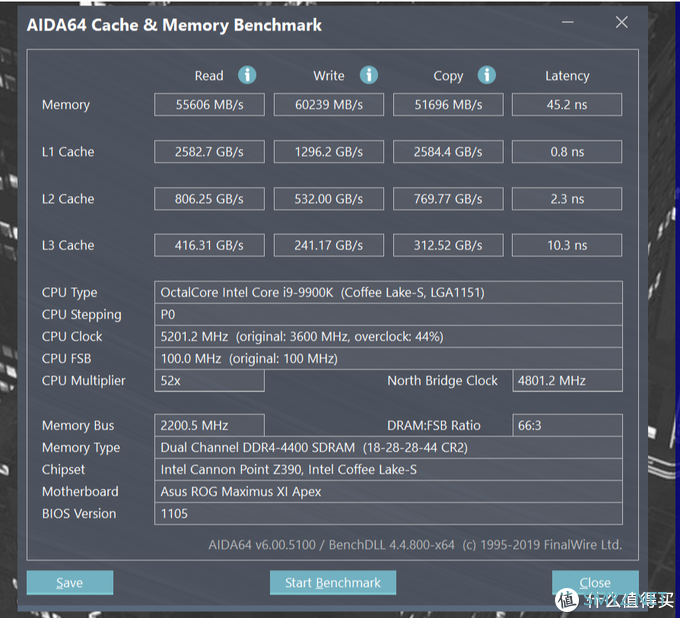Image resolution: width=680 pixels, height=618 pixels.
Task: Click the DRAM:FSB Ratio label
Action: 434,425
